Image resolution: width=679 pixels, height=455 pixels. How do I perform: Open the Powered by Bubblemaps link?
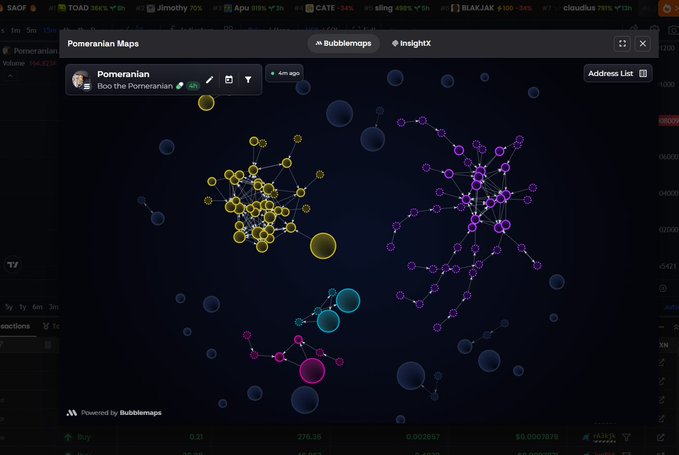114,413
